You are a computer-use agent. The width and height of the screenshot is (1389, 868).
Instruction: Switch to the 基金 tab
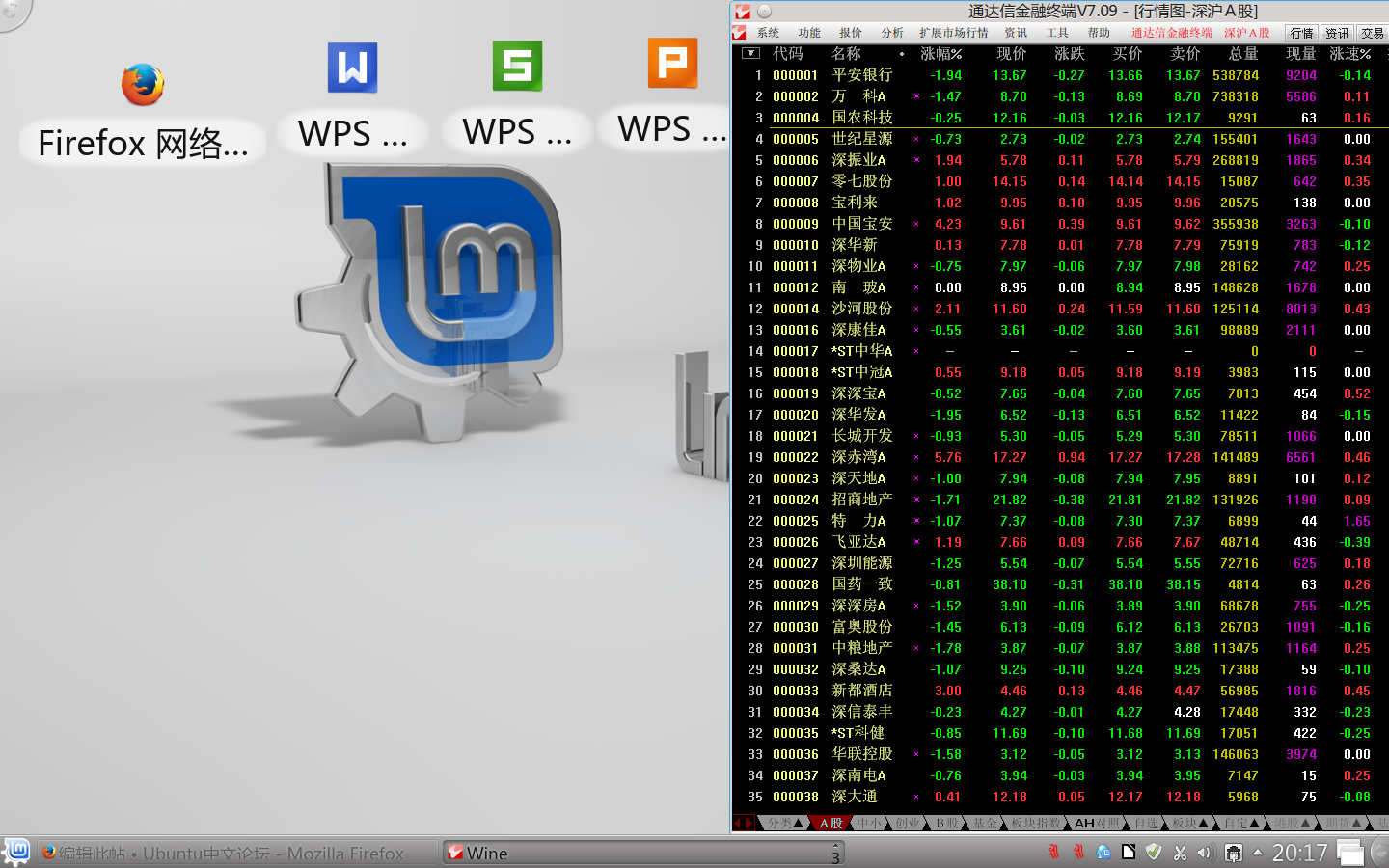pyautogui.click(x=985, y=823)
